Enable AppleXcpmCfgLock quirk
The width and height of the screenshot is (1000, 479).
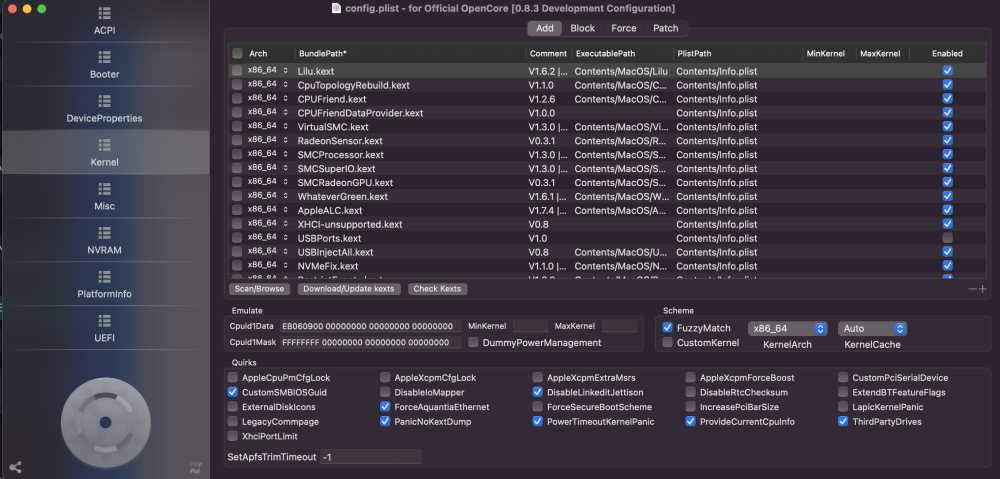click(385, 378)
